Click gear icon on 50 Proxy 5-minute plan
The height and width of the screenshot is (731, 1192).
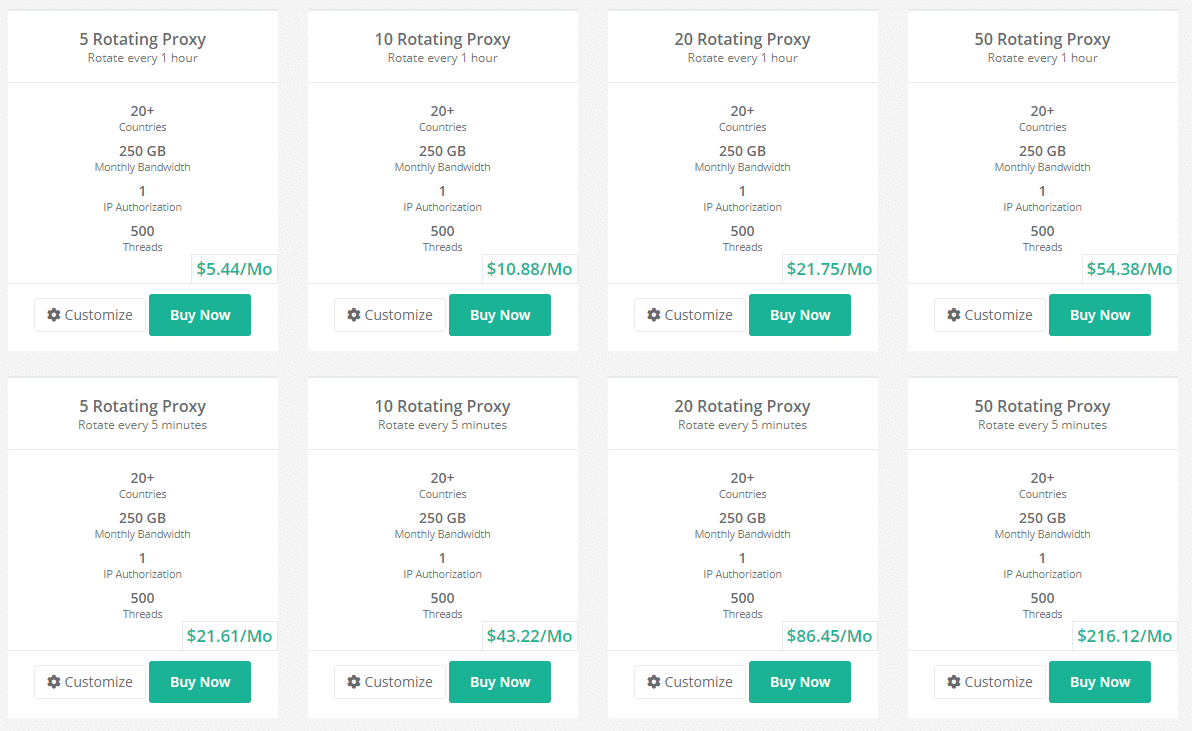[x=954, y=682]
